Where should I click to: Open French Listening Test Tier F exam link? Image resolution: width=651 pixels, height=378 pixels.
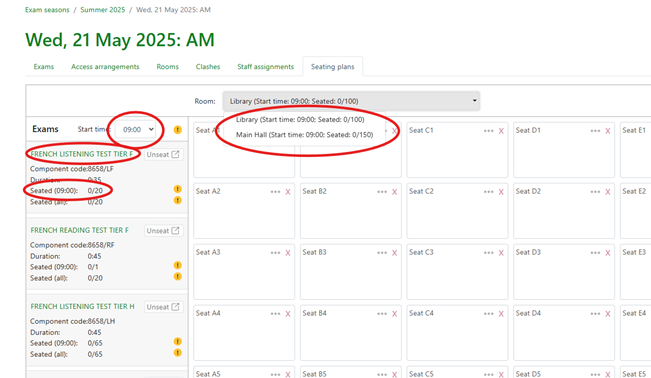point(82,154)
